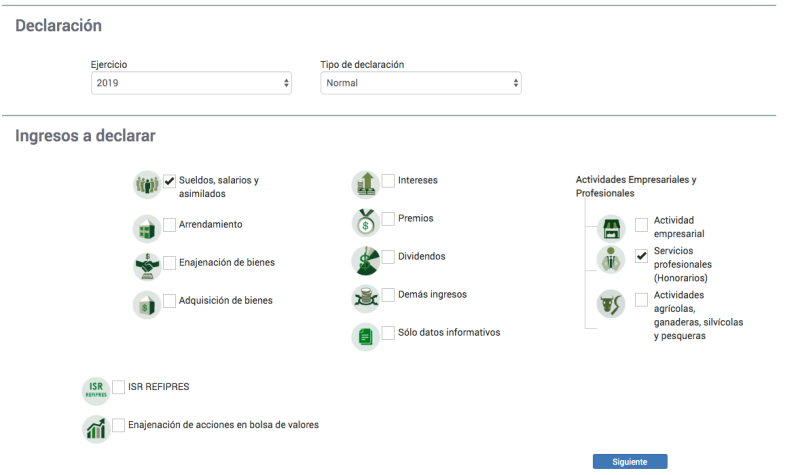Click the ISR REFIPRES round icon
This screenshot has height=475, width=800.
coord(96,391)
